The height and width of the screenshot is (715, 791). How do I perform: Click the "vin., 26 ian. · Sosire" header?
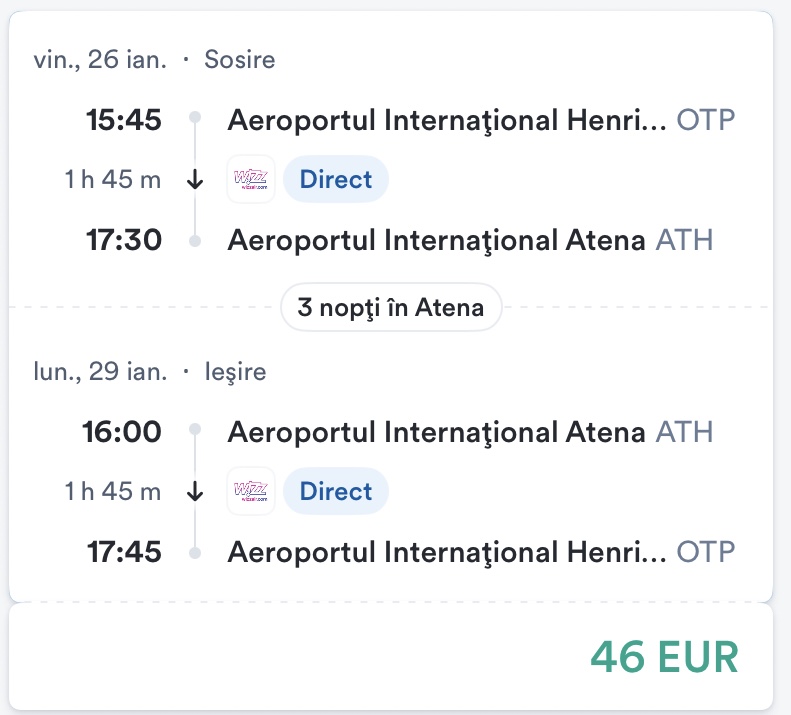(x=154, y=60)
